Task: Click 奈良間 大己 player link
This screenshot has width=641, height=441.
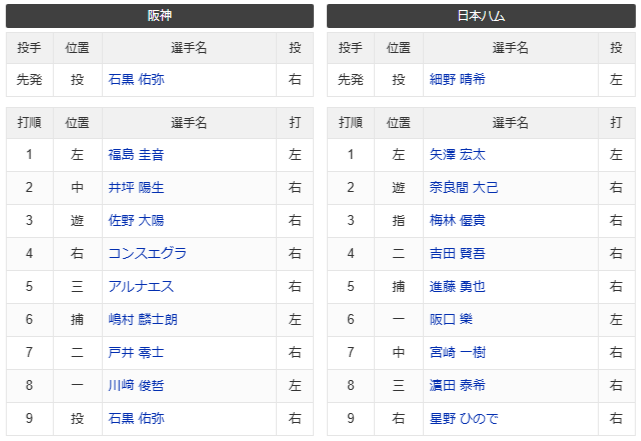Action: coord(463,188)
